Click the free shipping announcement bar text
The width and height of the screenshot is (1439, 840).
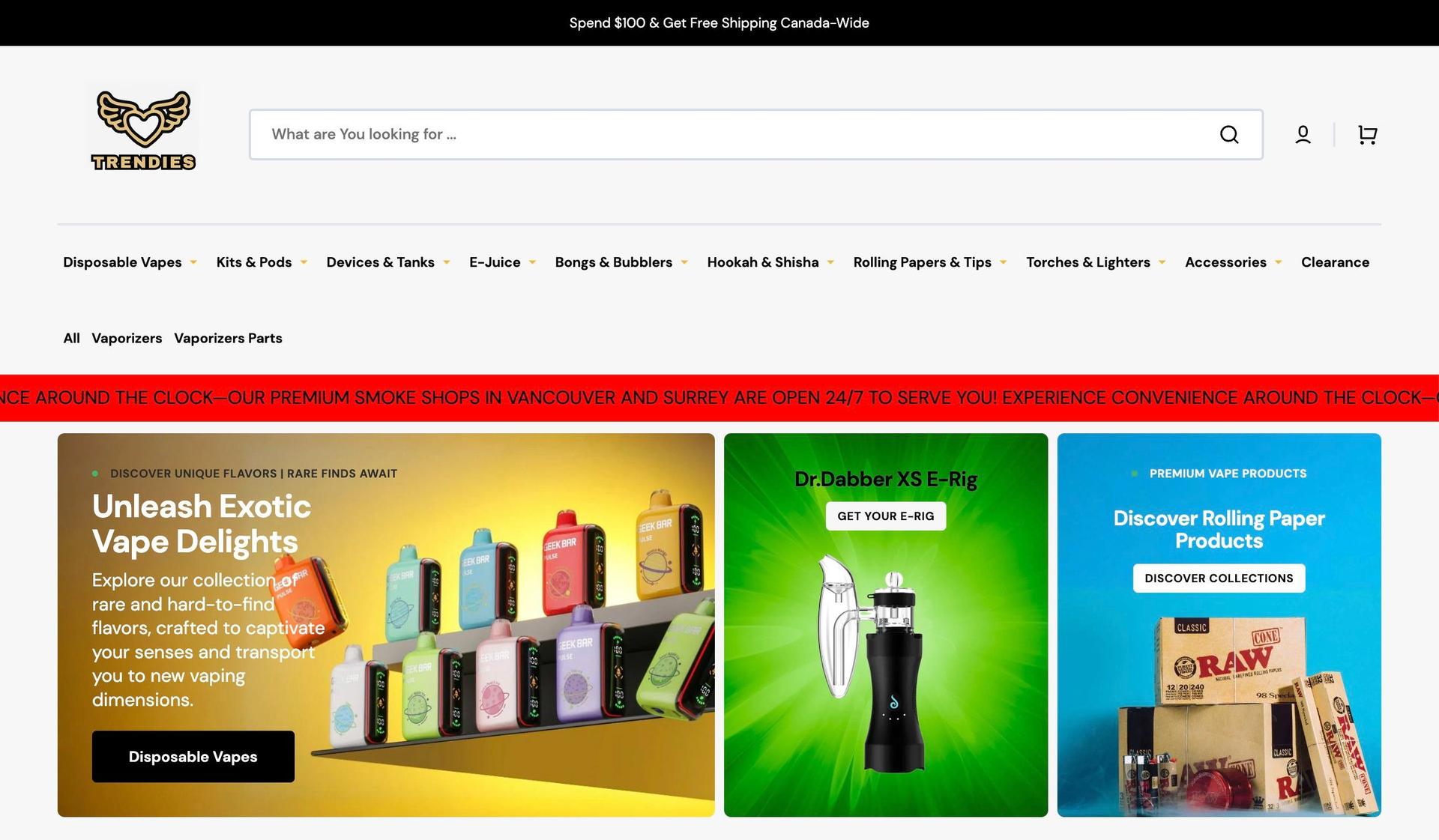719,23
